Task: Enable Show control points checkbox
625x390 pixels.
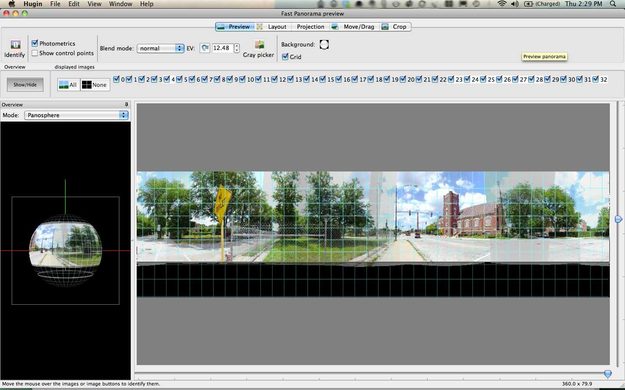Action: [x=35, y=53]
